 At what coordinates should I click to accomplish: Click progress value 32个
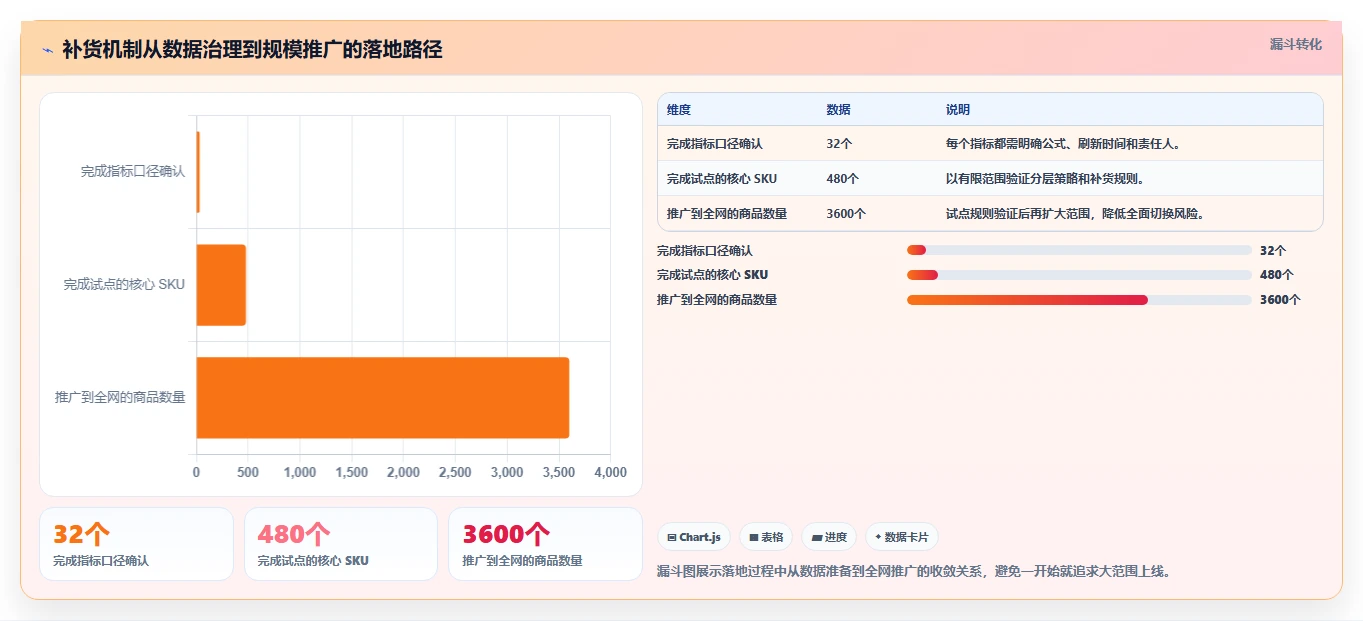click(1273, 251)
